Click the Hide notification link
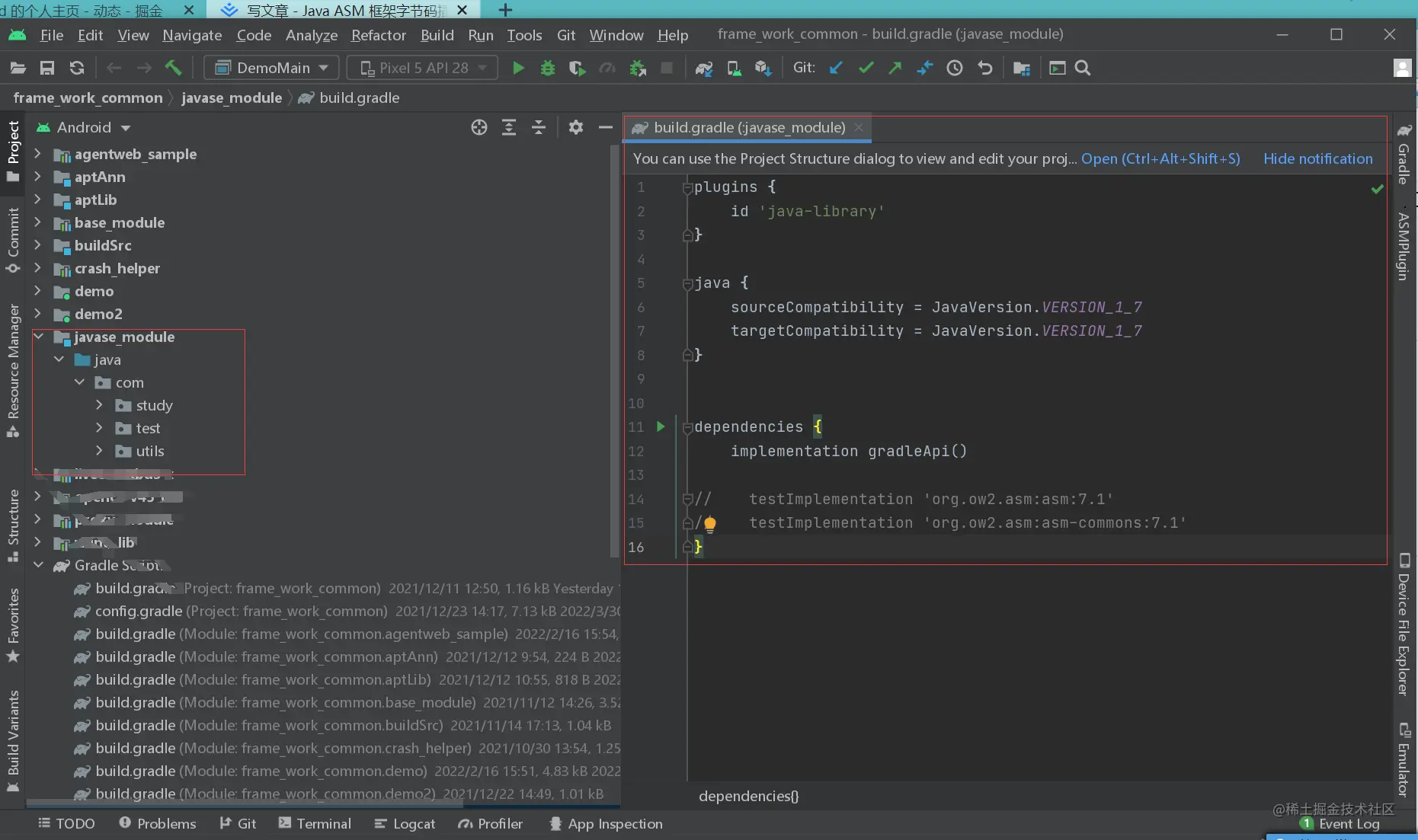Screen dimensions: 1418x840 [x=1318, y=158]
